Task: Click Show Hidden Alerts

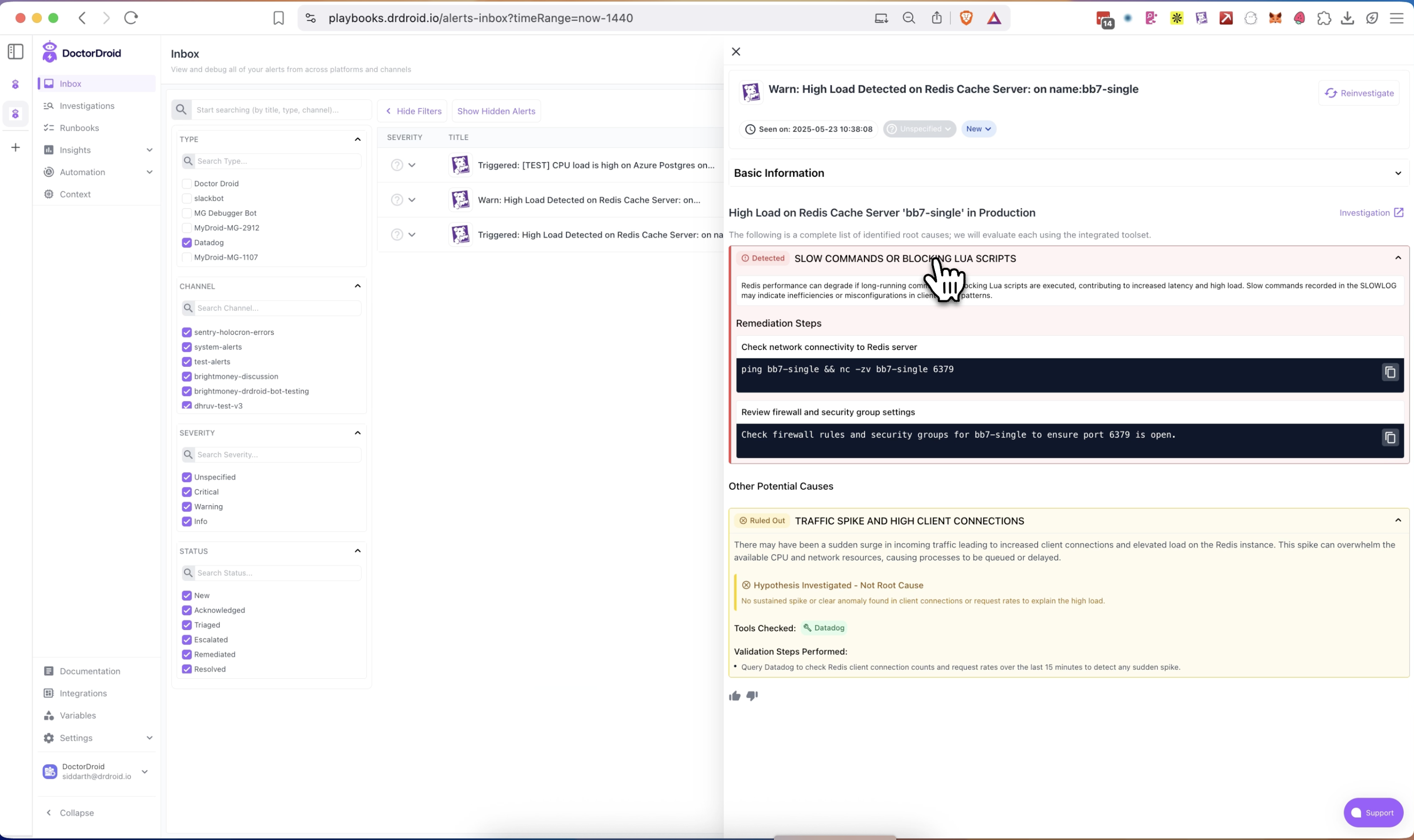Action: [x=496, y=111]
